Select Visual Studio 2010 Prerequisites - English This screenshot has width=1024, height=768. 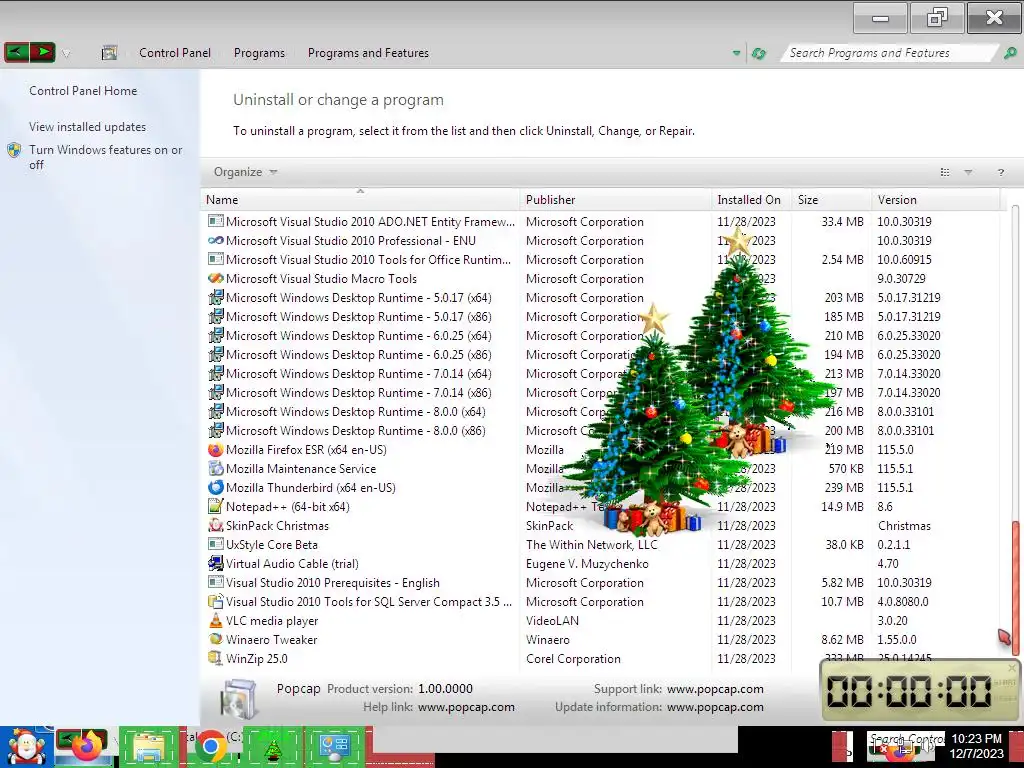pos(332,583)
